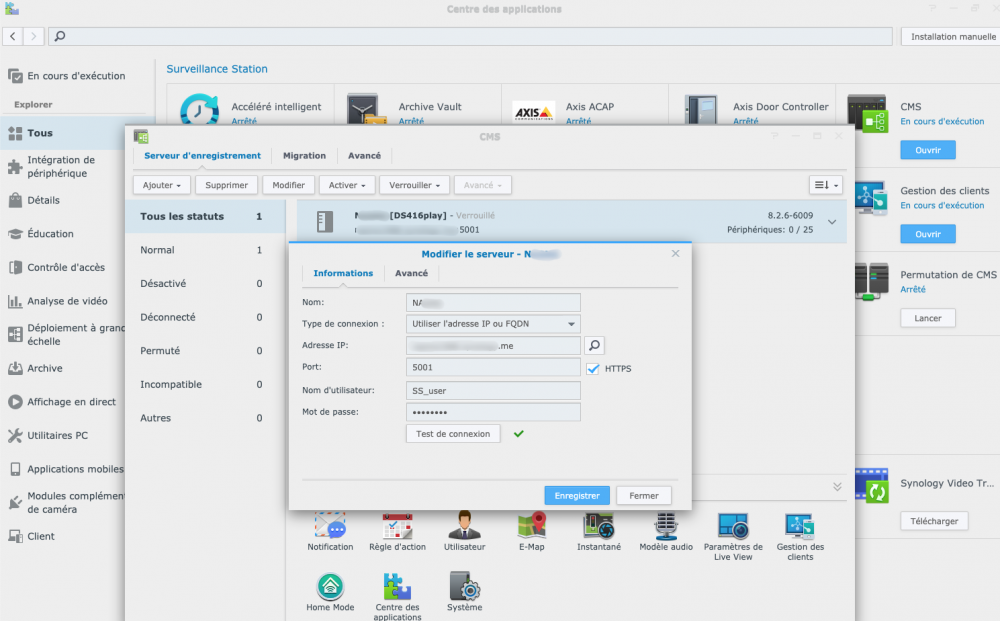Open the Modèle audio icon
The height and width of the screenshot is (621, 1000).
coord(666,526)
